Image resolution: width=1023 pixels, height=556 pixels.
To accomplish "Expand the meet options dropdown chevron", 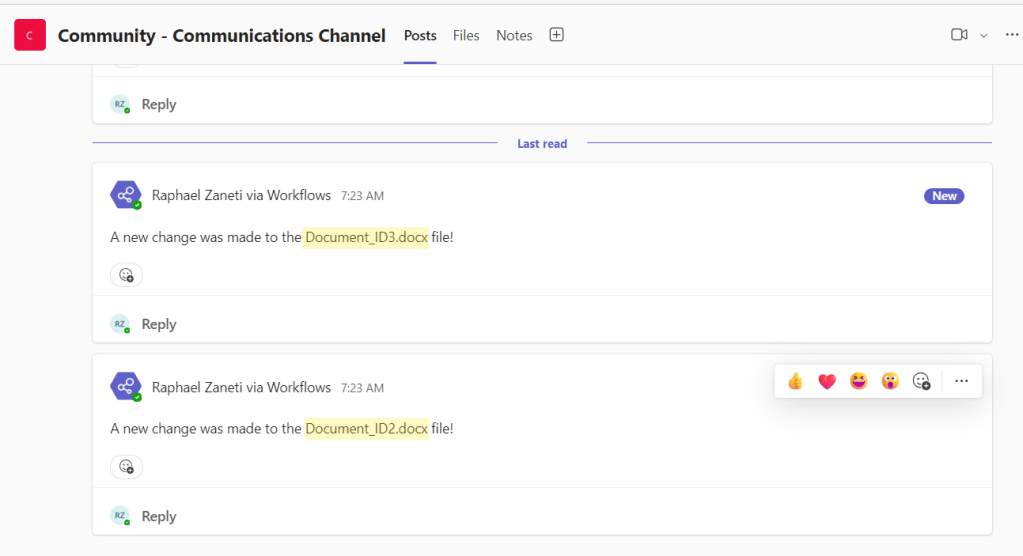I will (x=983, y=35).
